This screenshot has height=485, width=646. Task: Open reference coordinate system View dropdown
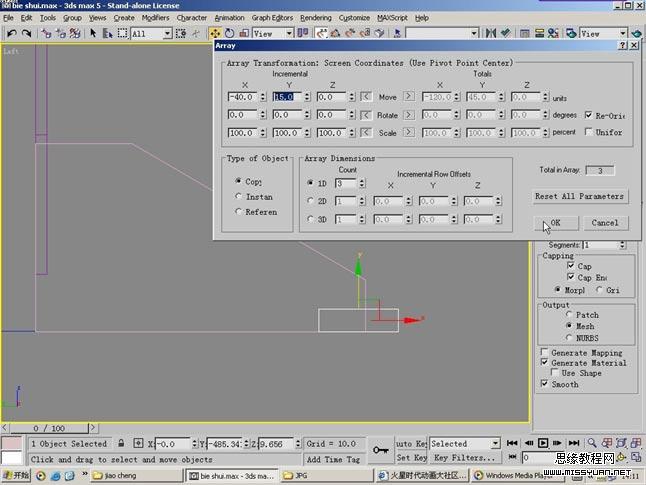[x=289, y=33]
